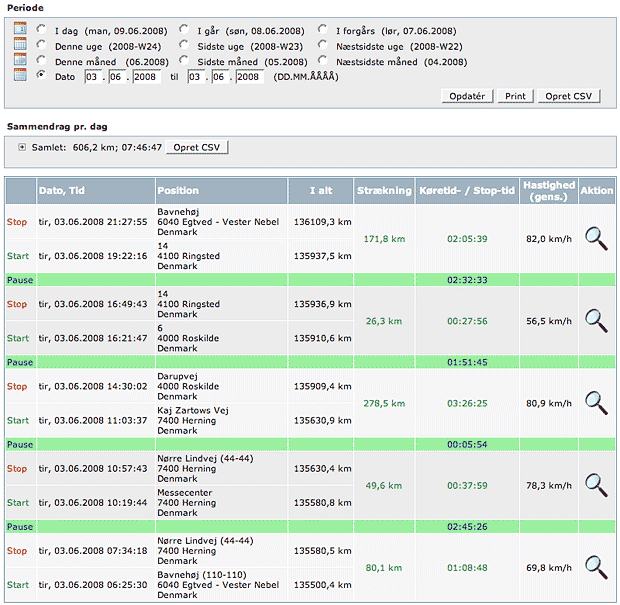Open magnifier for the 80,1 km trip
The height and width of the screenshot is (605, 620).
596,567
